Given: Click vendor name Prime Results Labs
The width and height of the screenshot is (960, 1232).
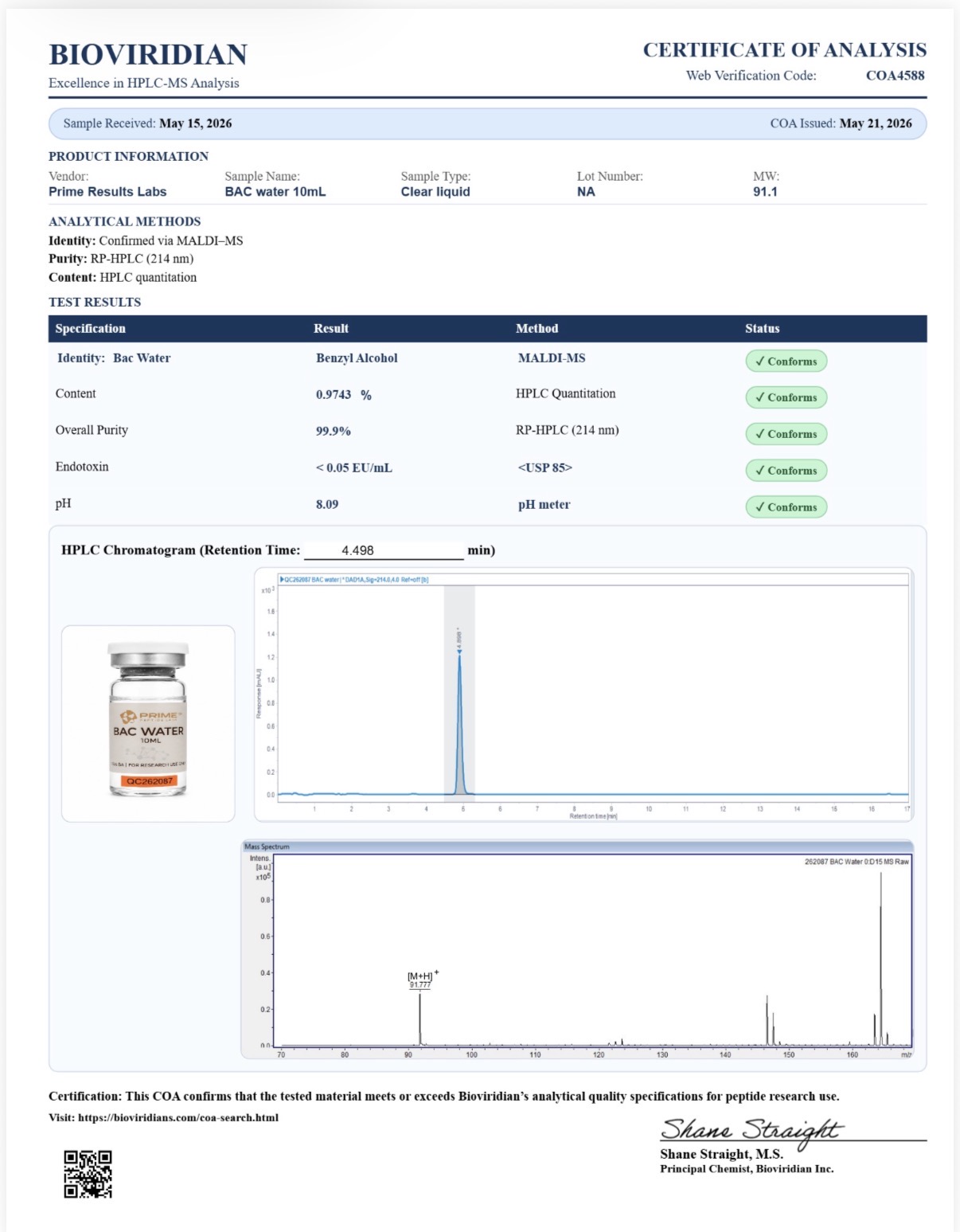Looking at the screenshot, I should (x=107, y=192).
